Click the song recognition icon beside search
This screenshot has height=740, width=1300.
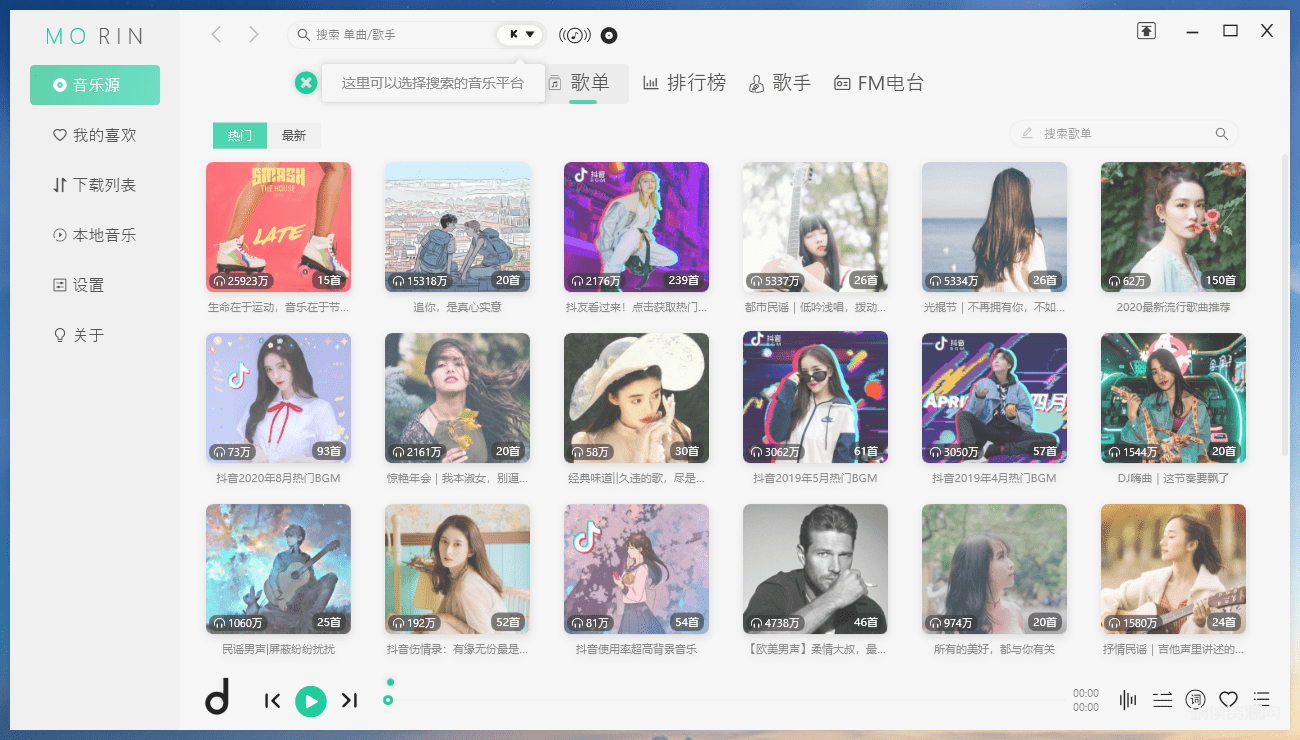(574, 35)
